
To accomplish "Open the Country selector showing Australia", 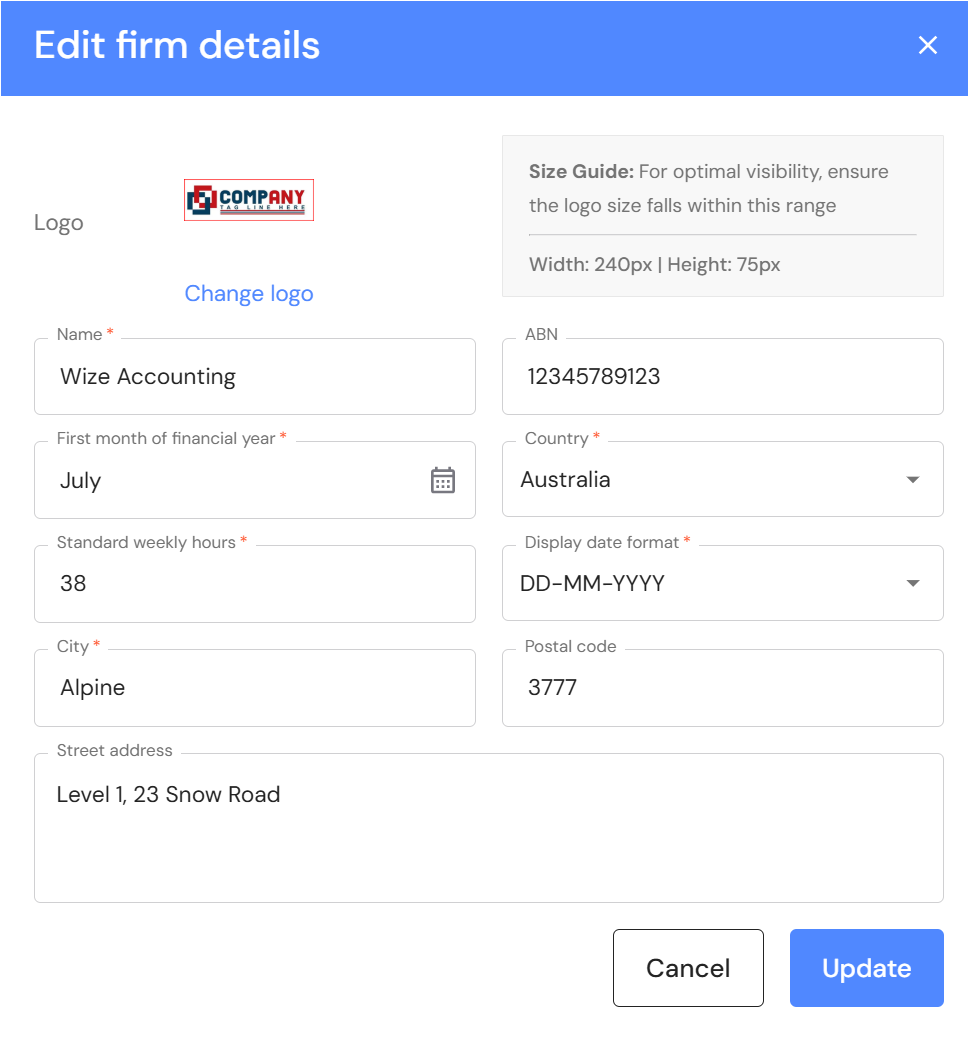I will [700, 480].
